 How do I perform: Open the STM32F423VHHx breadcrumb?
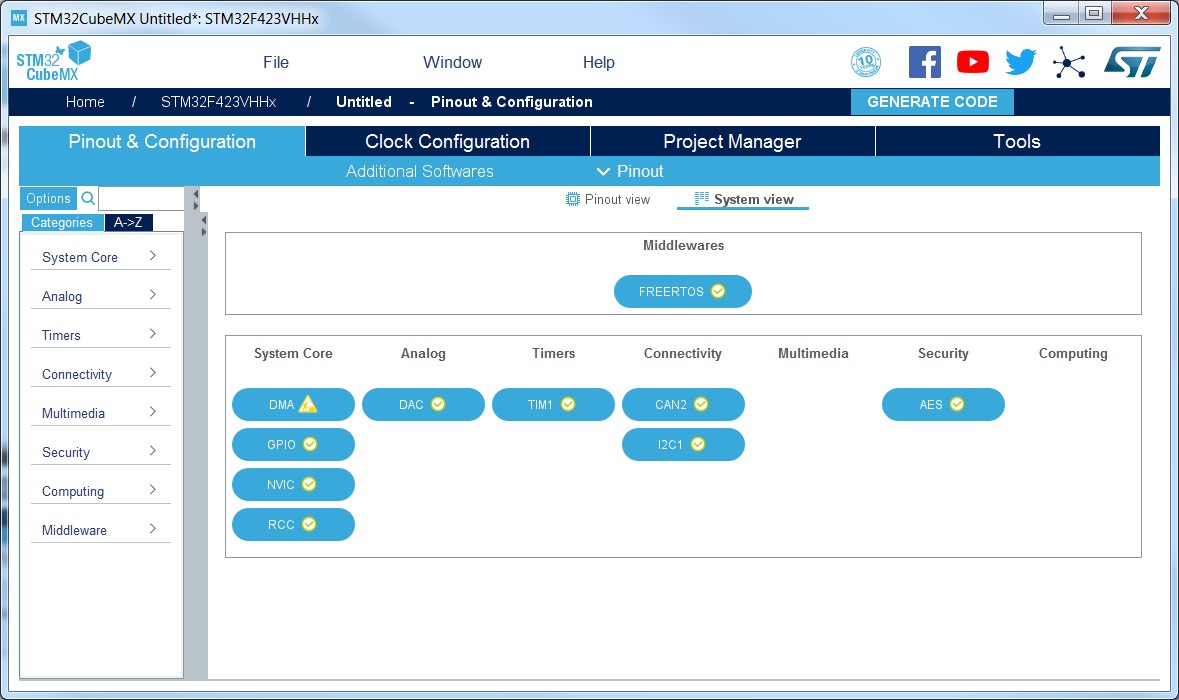[218, 102]
